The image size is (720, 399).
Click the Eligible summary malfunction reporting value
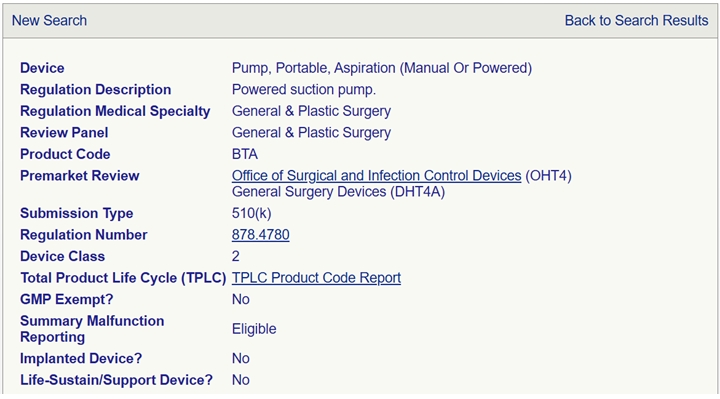tap(254, 329)
